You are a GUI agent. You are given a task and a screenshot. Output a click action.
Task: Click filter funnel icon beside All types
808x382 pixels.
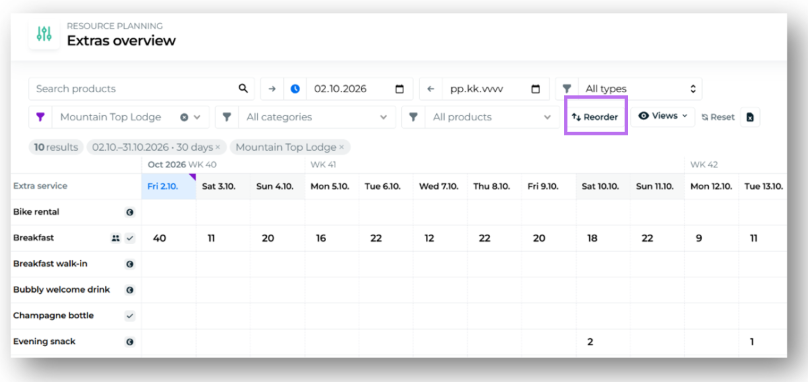pos(567,89)
